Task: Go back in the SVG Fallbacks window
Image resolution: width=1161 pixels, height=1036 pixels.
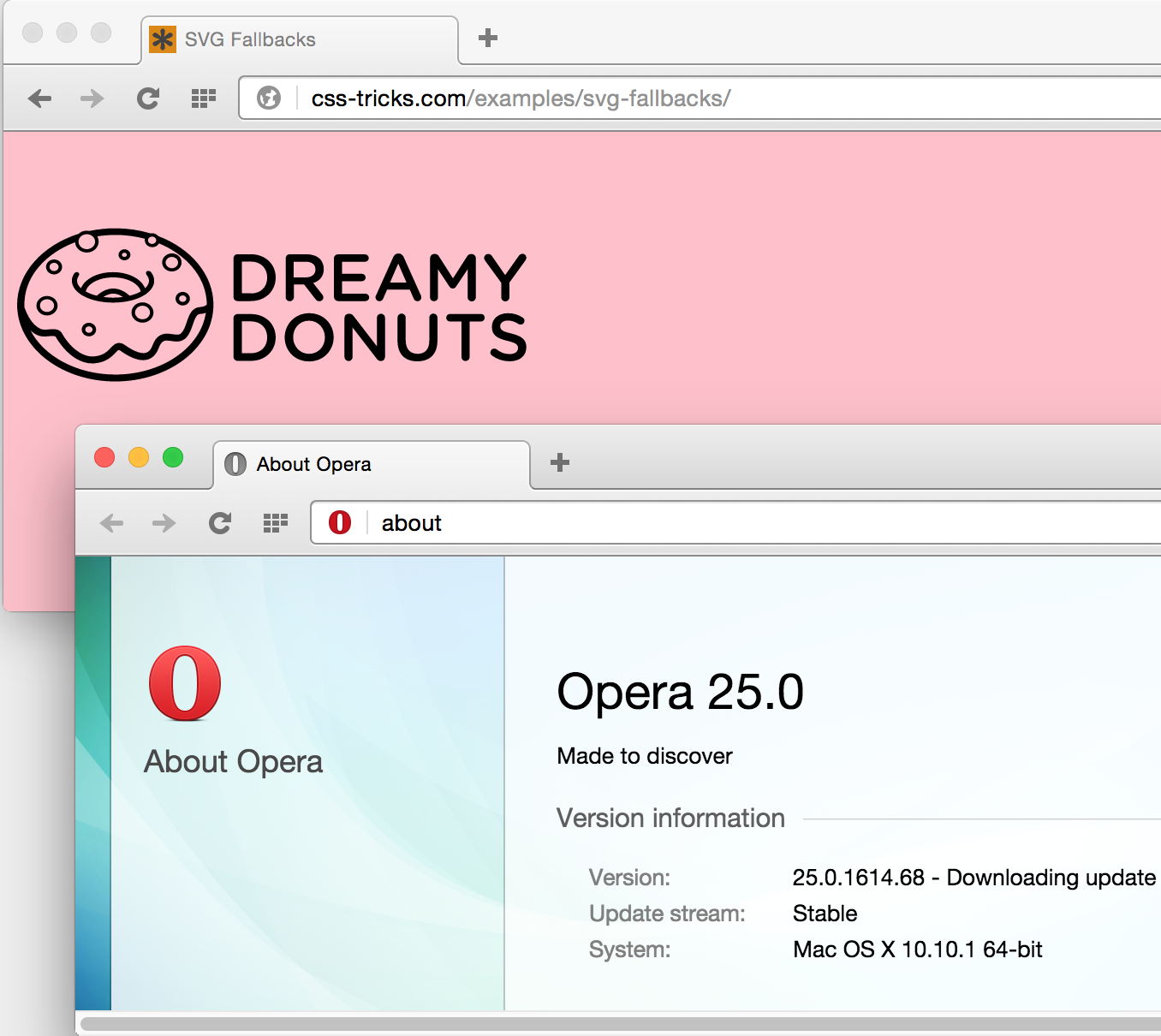Action: (x=40, y=98)
